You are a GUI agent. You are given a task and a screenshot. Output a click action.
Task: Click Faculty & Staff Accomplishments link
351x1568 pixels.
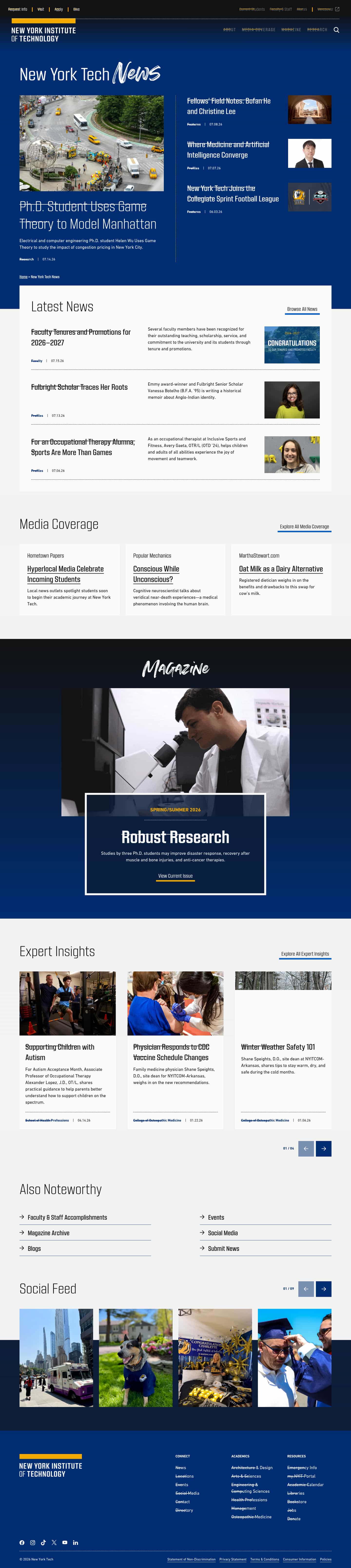(x=67, y=1217)
